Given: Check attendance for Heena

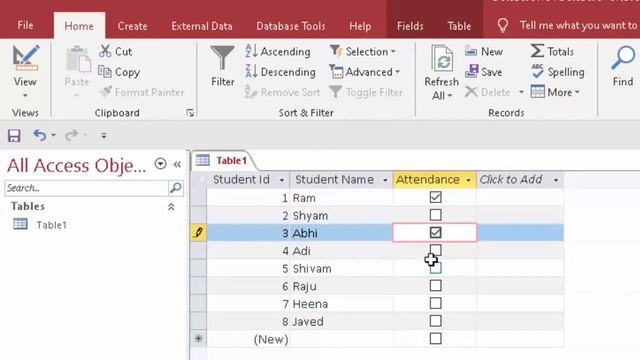Looking at the screenshot, I should click(x=436, y=303).
